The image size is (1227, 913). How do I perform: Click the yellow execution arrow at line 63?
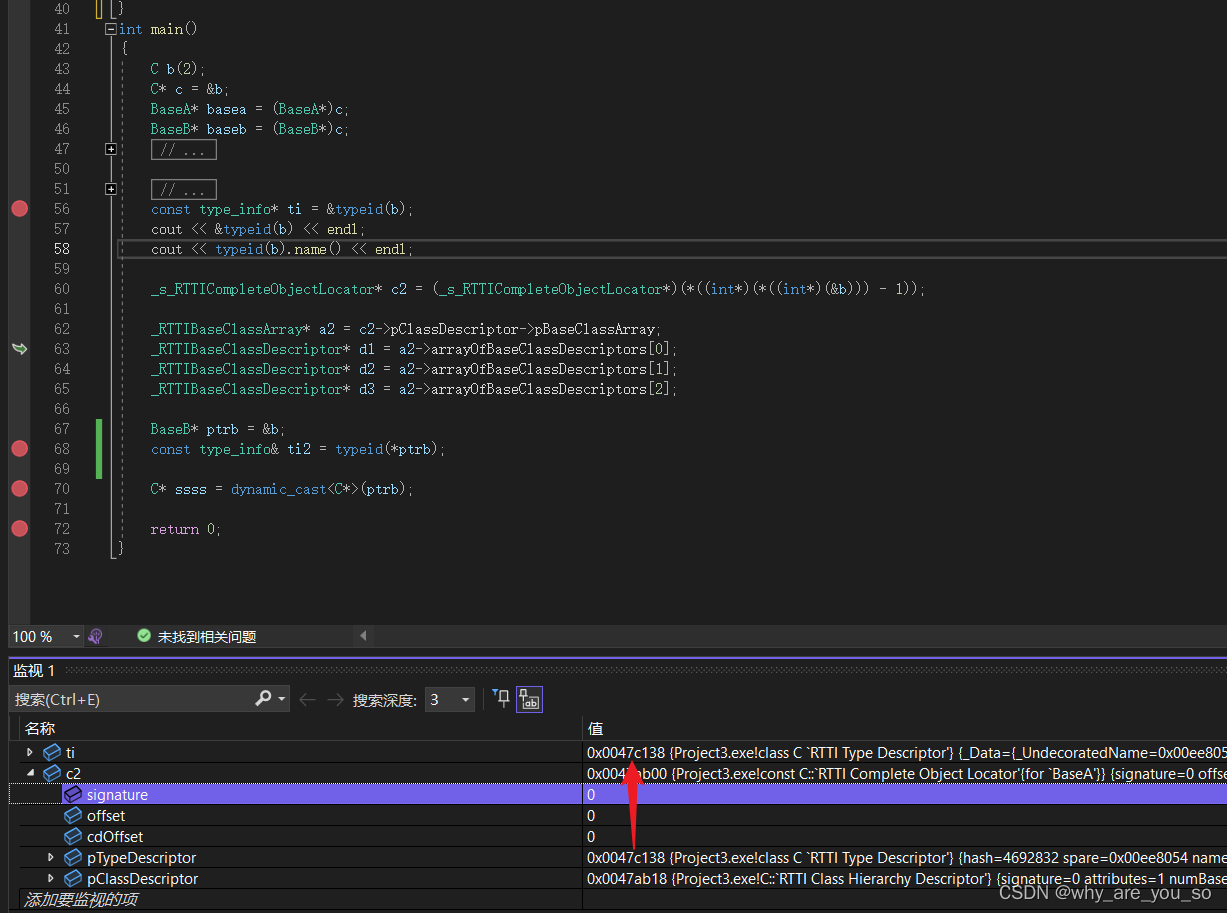tap(20, 348)
